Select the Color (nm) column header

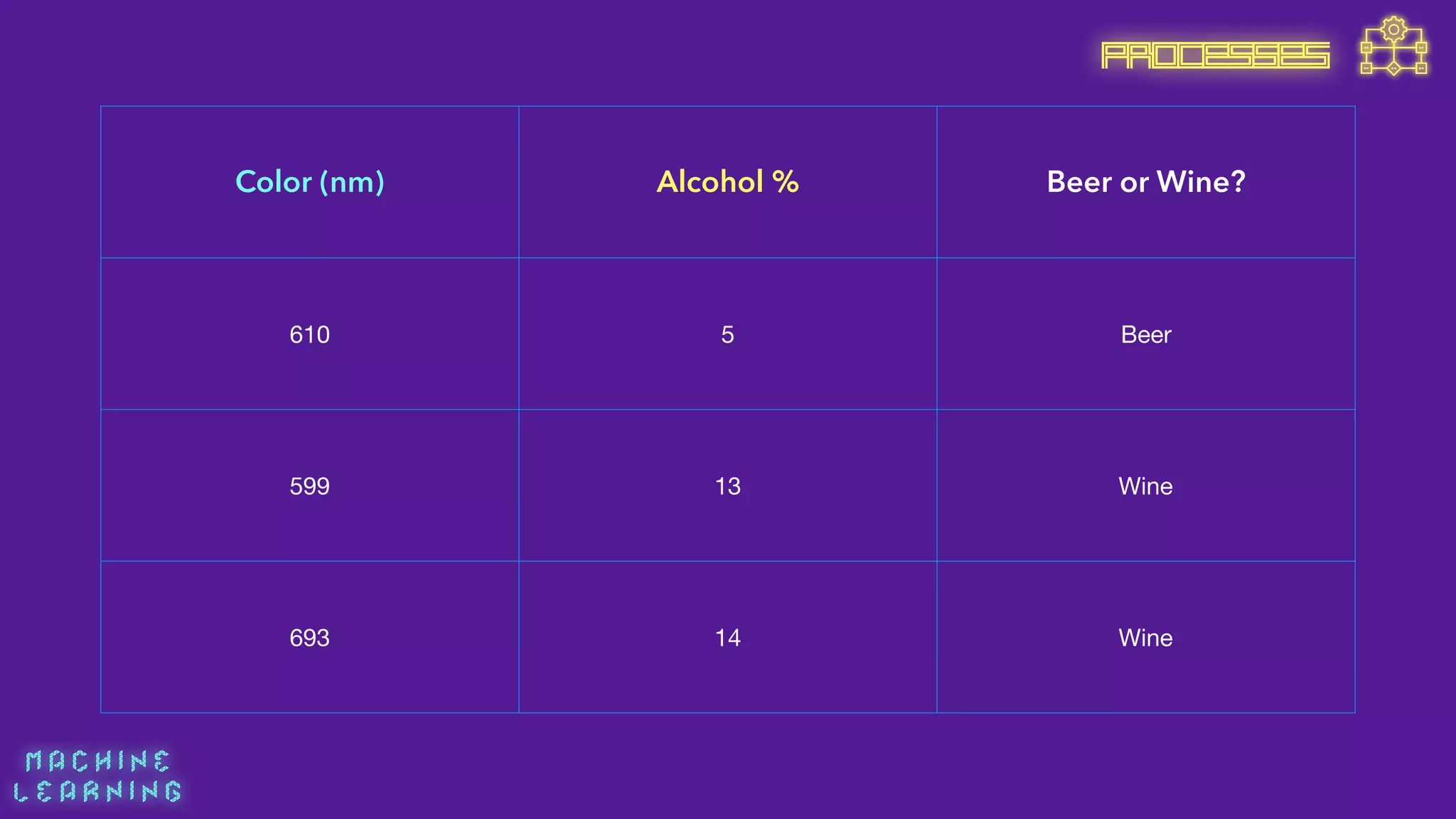click(x=310, y=182)
